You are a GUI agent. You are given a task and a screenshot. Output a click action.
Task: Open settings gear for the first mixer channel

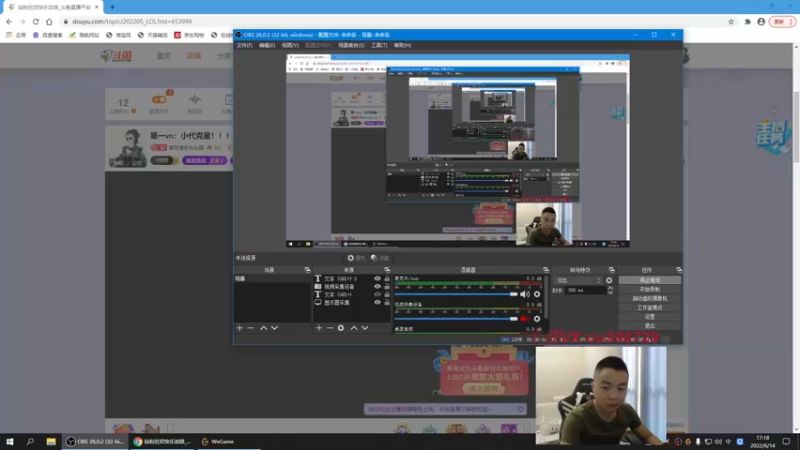tap(537, 294)
